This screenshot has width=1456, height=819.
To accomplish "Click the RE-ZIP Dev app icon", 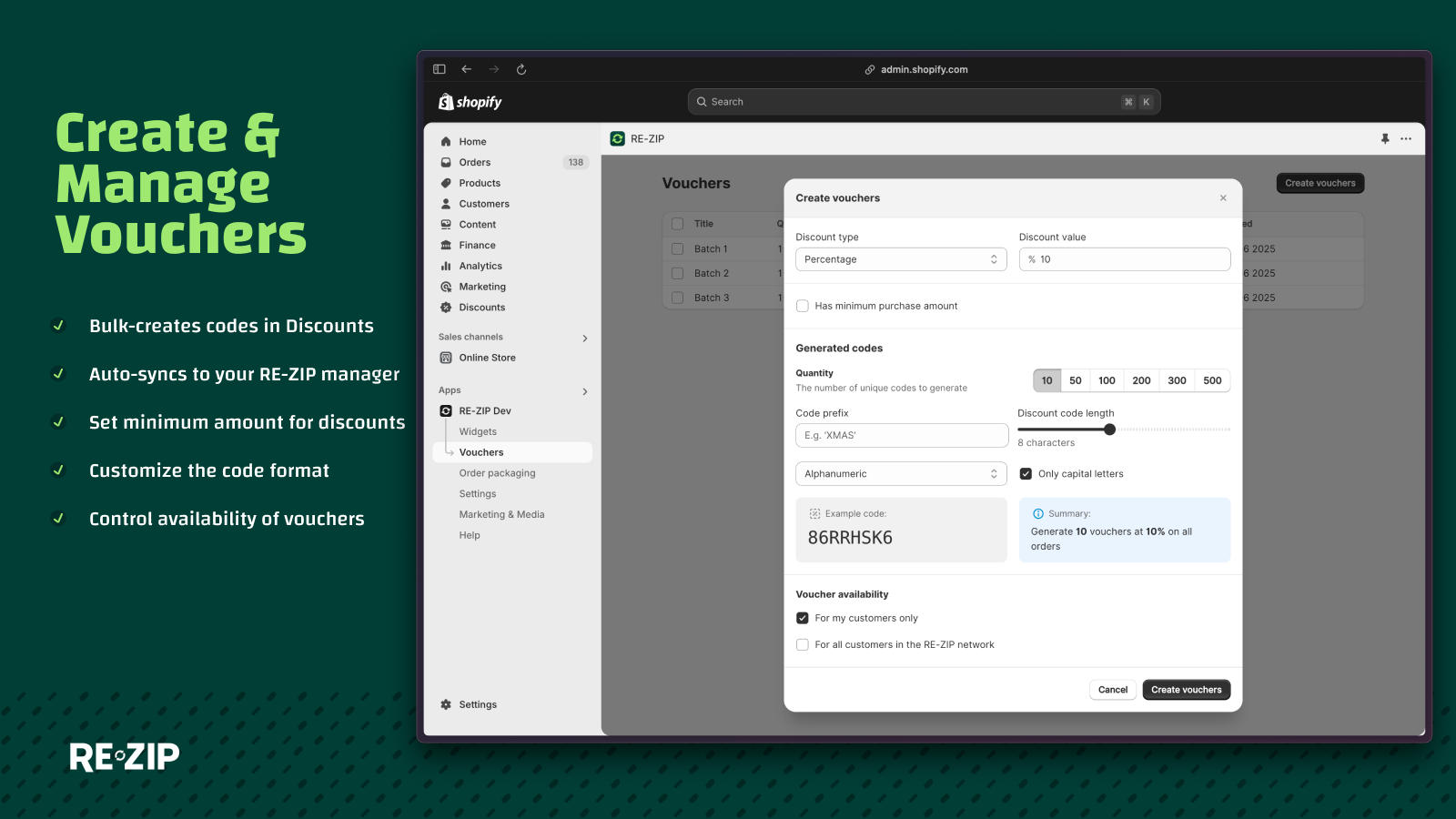I will pos(446,410).
